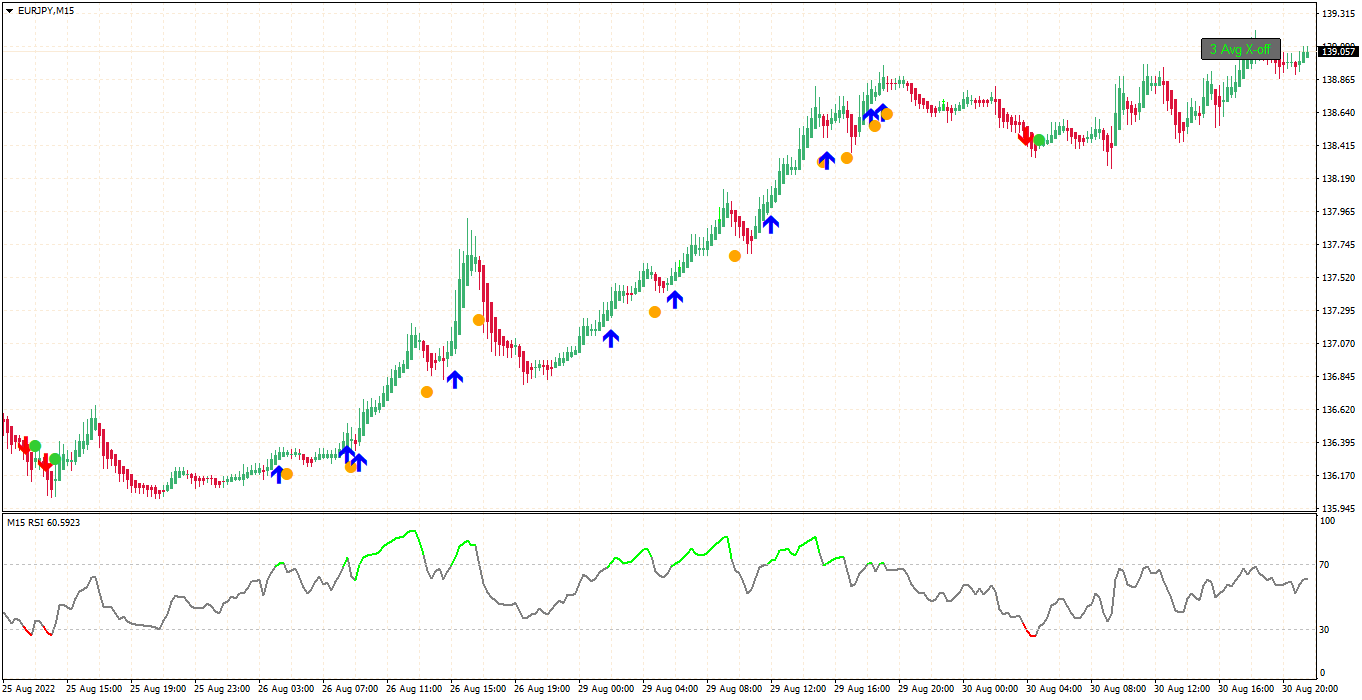The image size is (1362, 700).
Task: Select the 137.070 price scale label
Action: [1337, 343]
